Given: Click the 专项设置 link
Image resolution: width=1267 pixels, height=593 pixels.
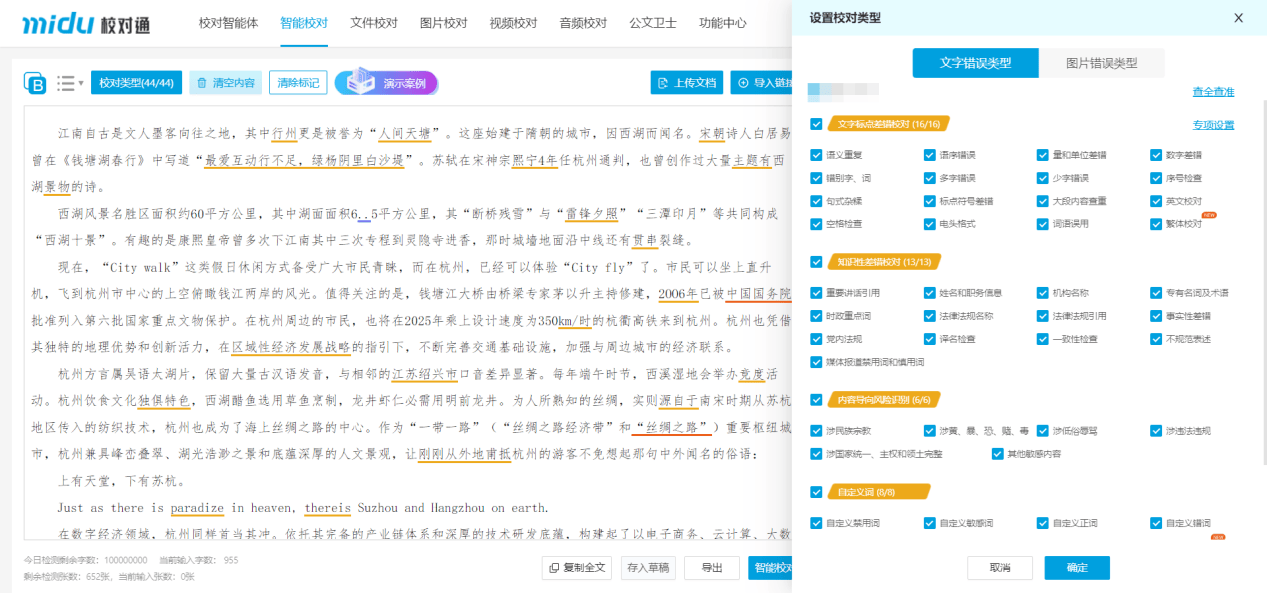Looking at the screenshot, I should tap(1212, 125).
